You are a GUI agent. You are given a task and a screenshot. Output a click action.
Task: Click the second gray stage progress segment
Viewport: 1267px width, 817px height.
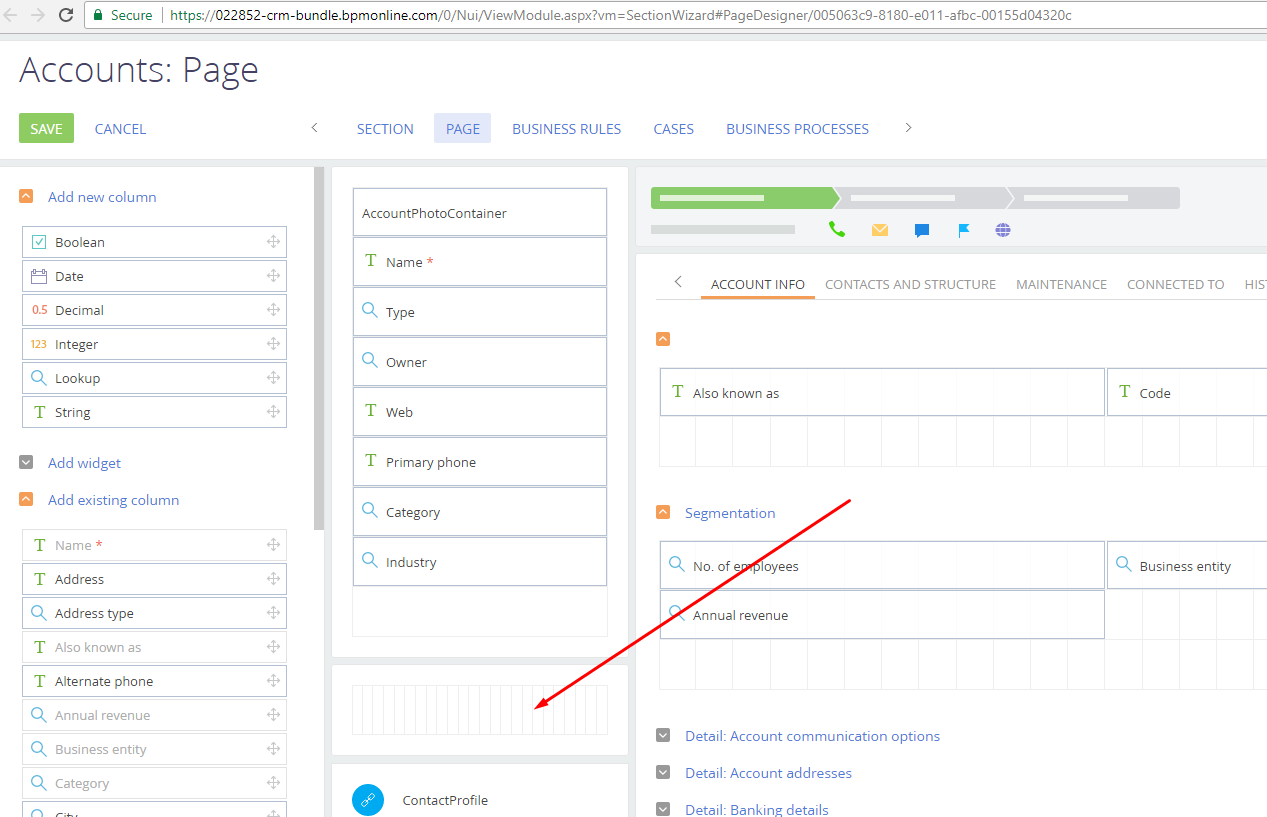tap(922, 198)
